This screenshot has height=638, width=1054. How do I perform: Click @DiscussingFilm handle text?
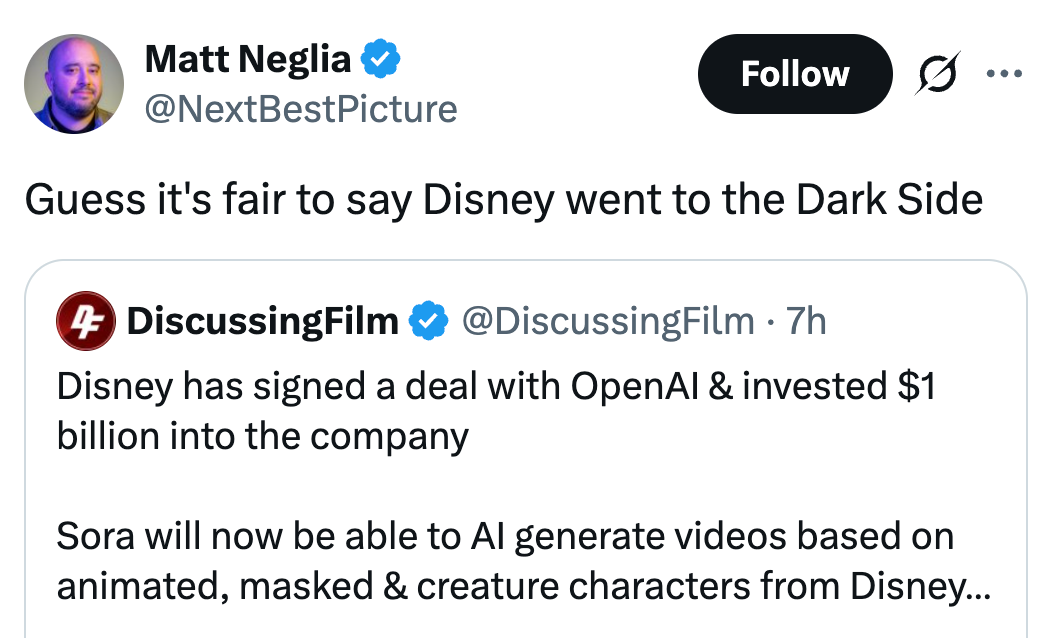(x=606, y=321)
